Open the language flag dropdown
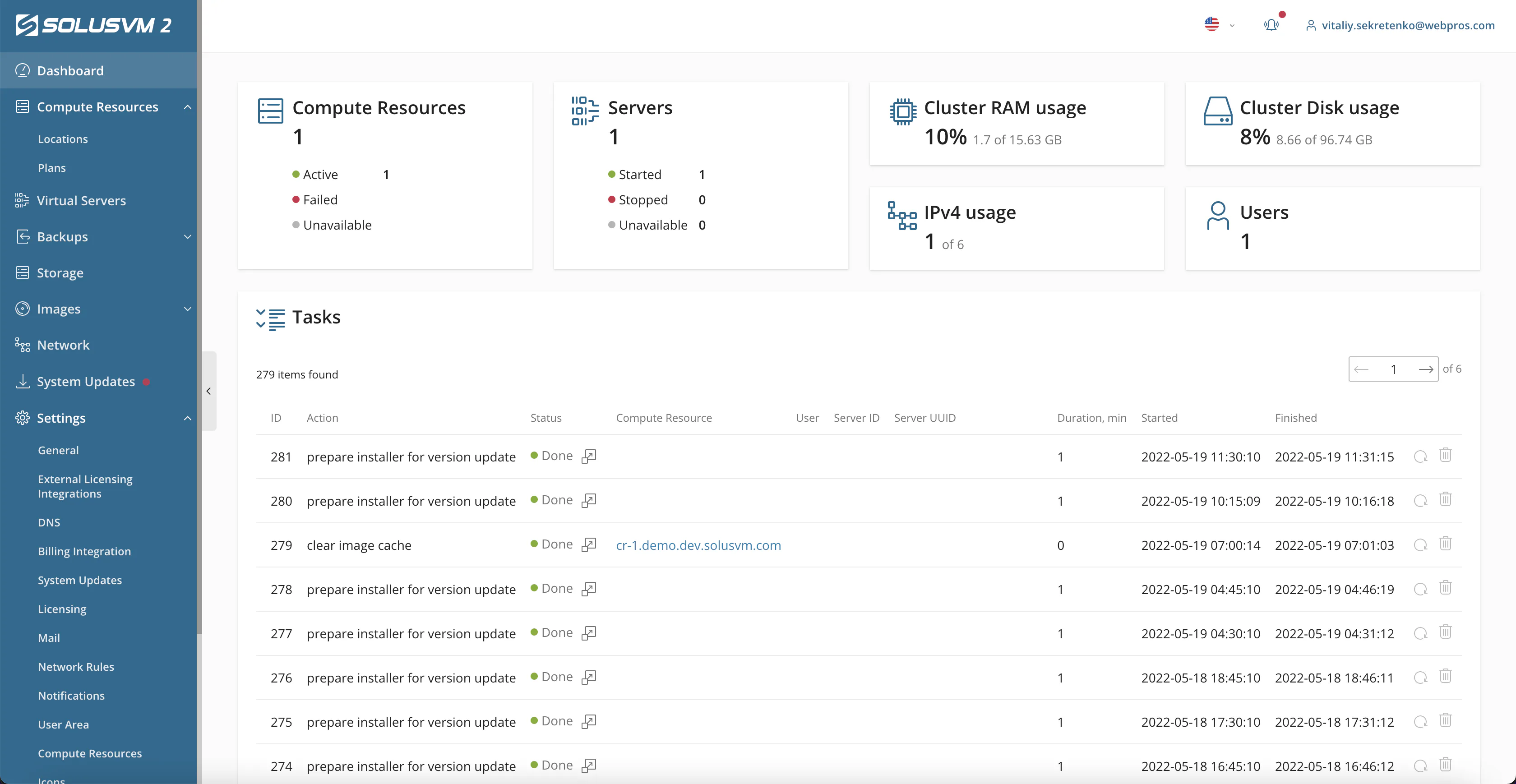The image size is (1516, 784). click(x=1212, y=24)
